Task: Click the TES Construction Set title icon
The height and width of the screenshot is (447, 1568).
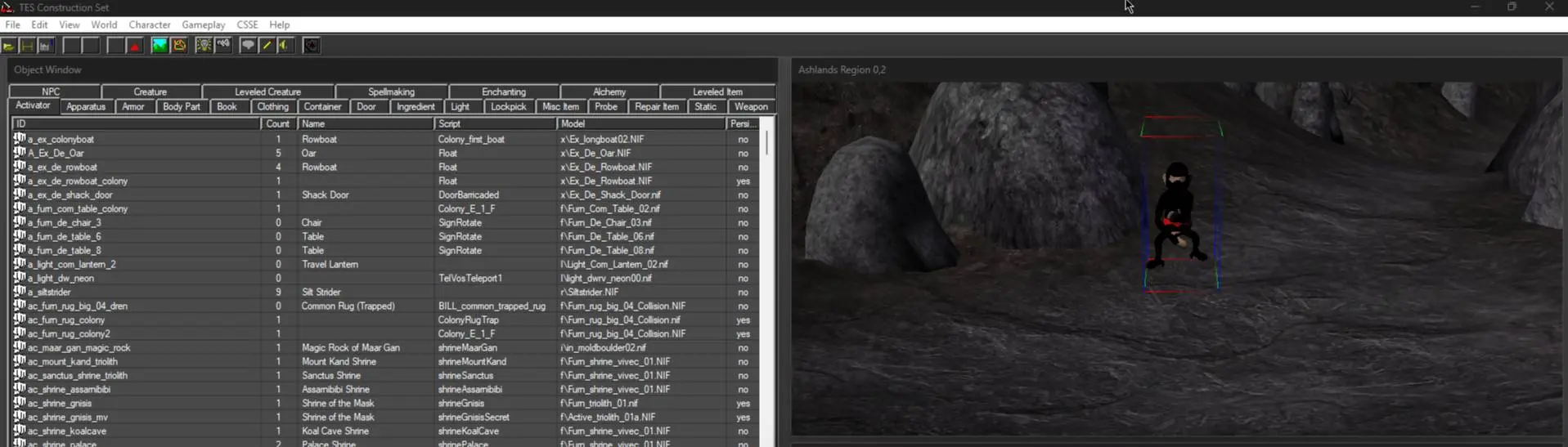Action: coord(7,7)
